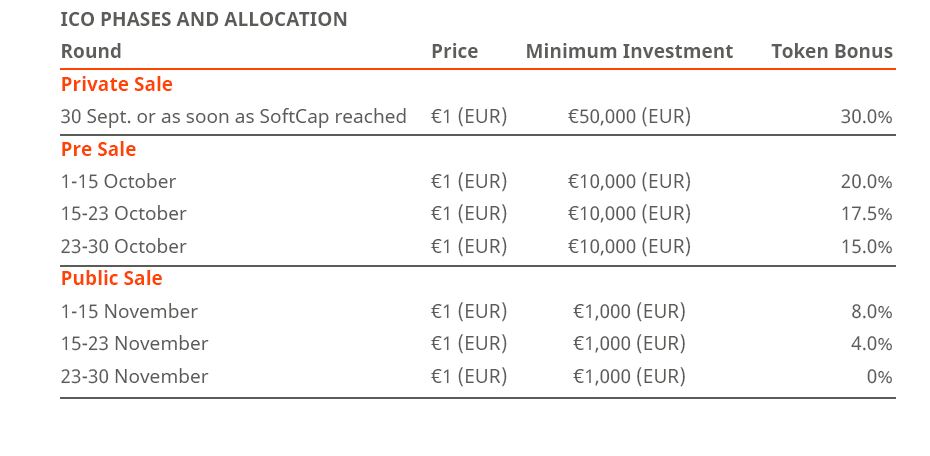The height and width of the screenshot is (456, 930).
Task: Click the 1-15 October row label
Action: tap(118, 181)
